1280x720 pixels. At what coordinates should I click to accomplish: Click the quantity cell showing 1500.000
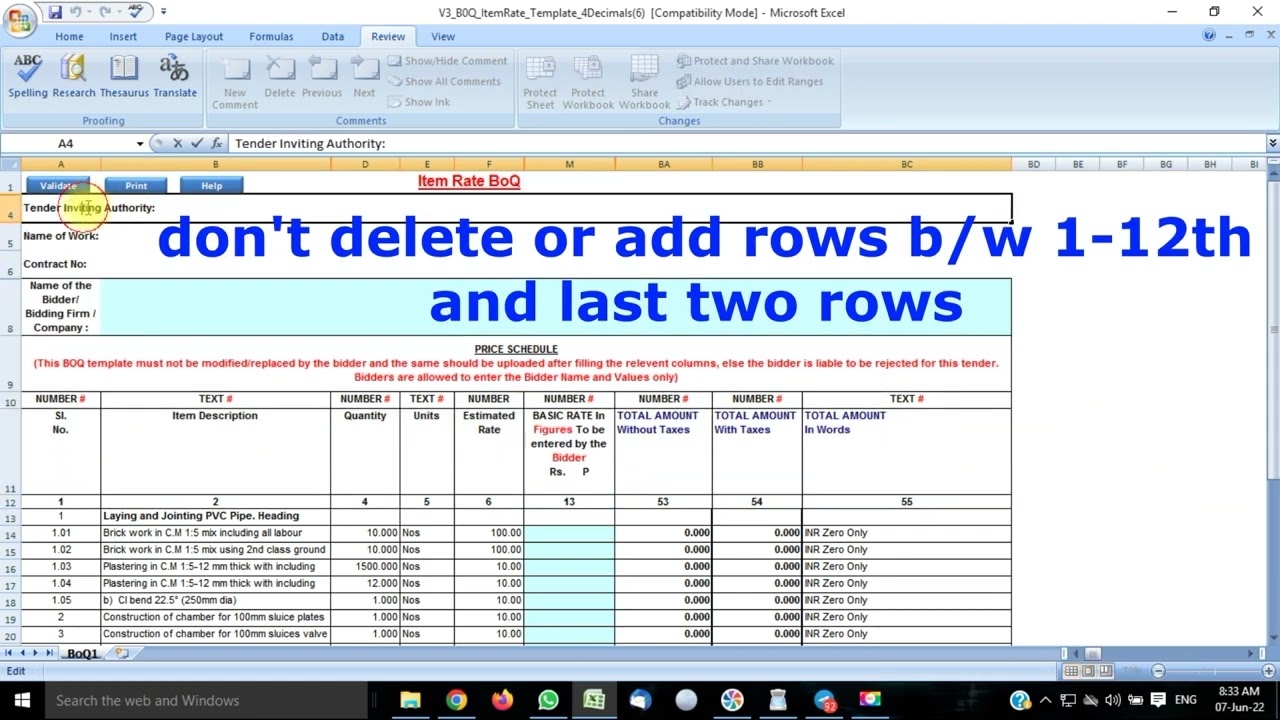pos(365,566)
